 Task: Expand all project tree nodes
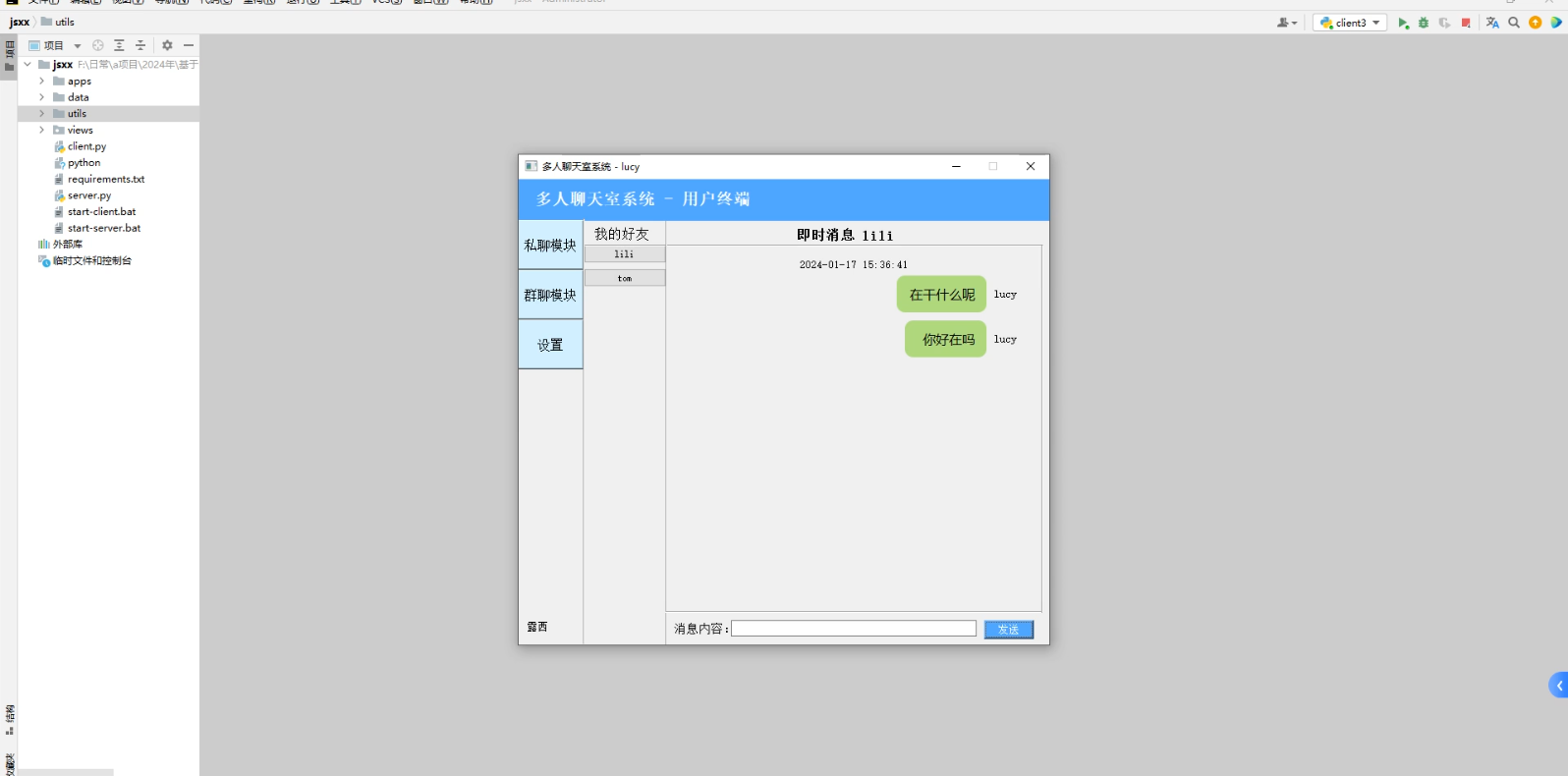(x=119, y=45)
